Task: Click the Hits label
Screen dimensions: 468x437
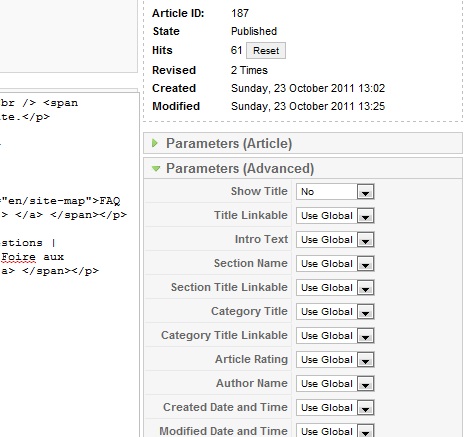Action: click(x=162, y=50)
